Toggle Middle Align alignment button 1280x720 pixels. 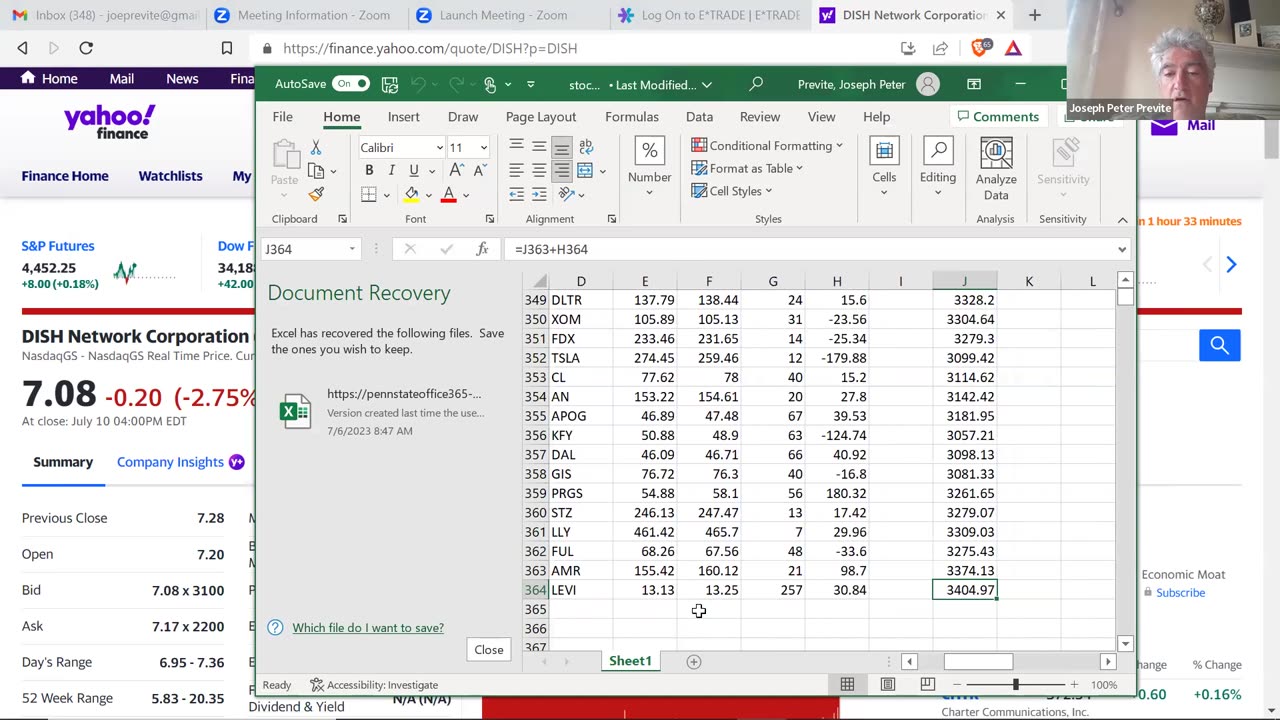pos(539,147)
